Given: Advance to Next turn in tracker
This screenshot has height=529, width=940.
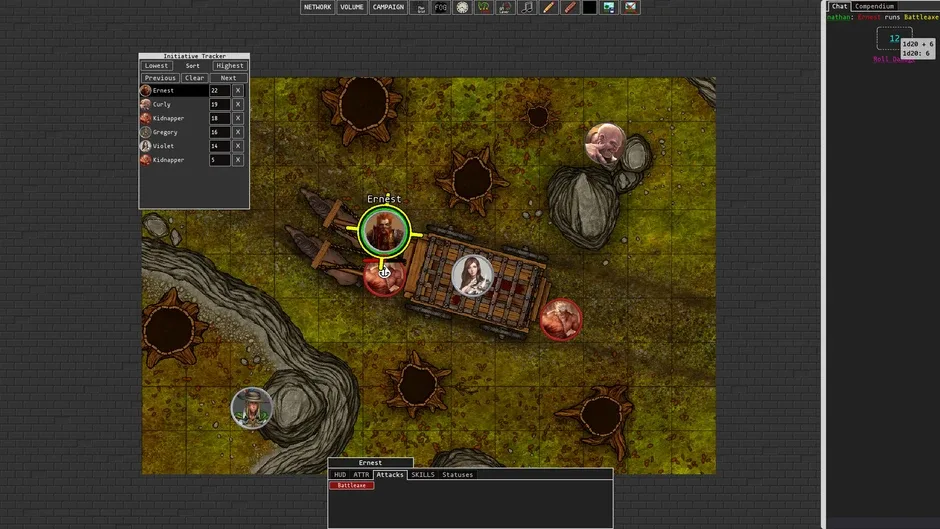Looking at the screenshot, I should pos(228,78).
